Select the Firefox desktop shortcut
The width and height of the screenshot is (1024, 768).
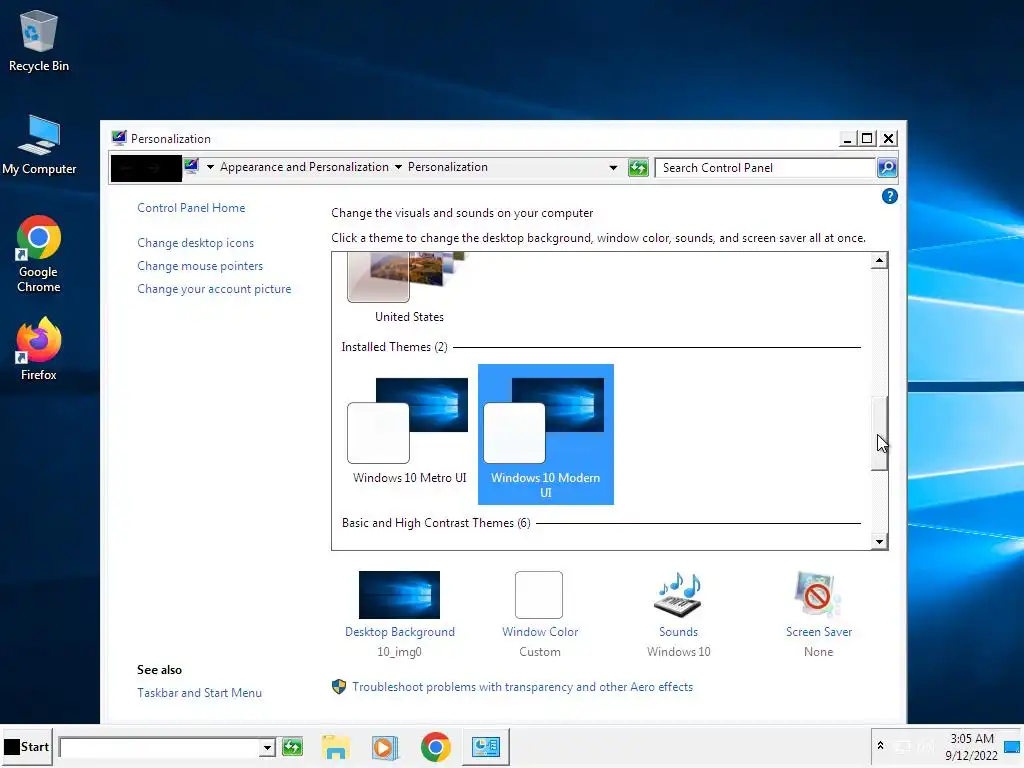point(39,349)
